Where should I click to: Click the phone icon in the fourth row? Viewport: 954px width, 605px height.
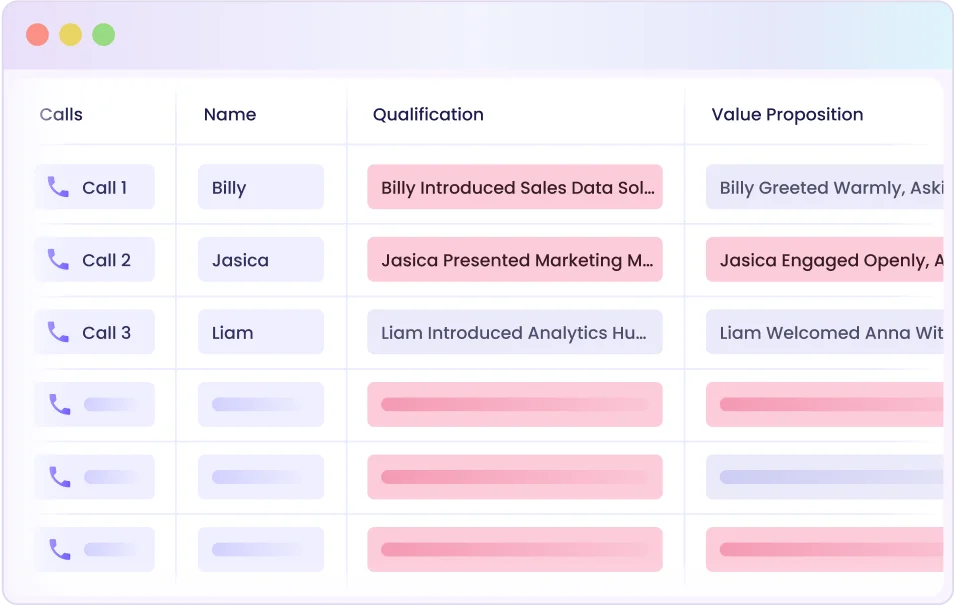tap(59, 405)
